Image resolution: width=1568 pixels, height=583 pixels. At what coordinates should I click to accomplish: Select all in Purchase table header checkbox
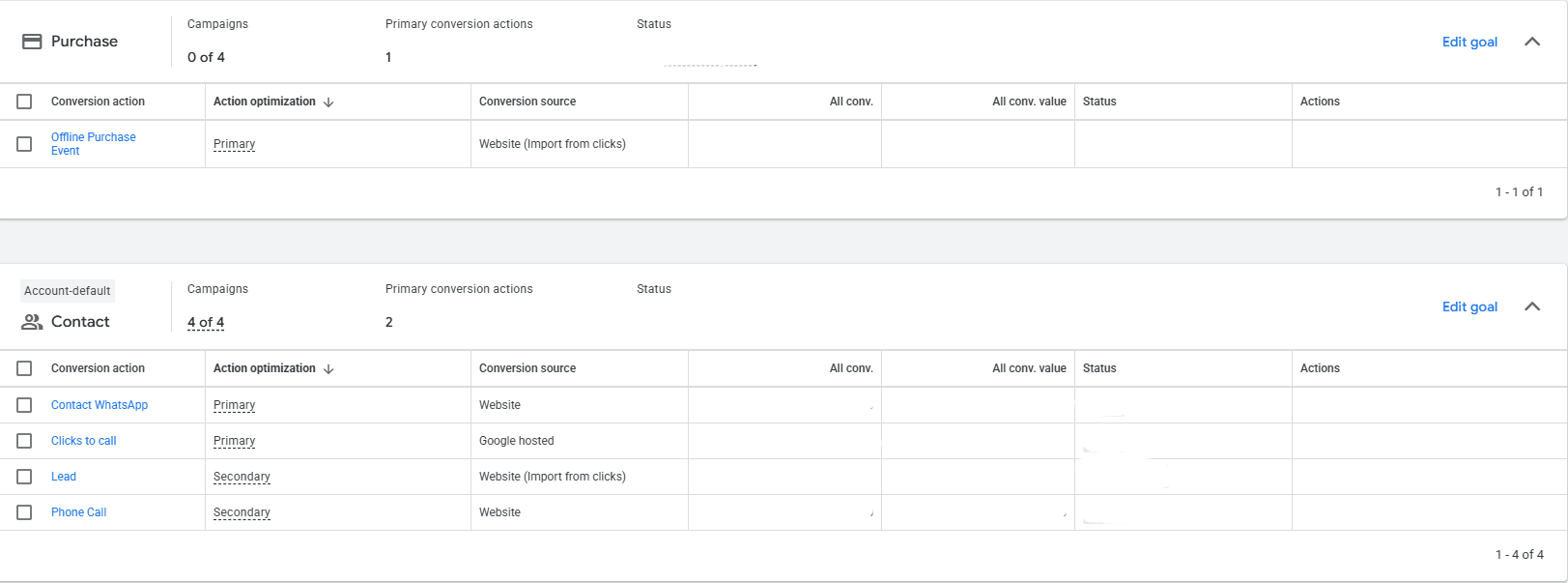[24, 102]
